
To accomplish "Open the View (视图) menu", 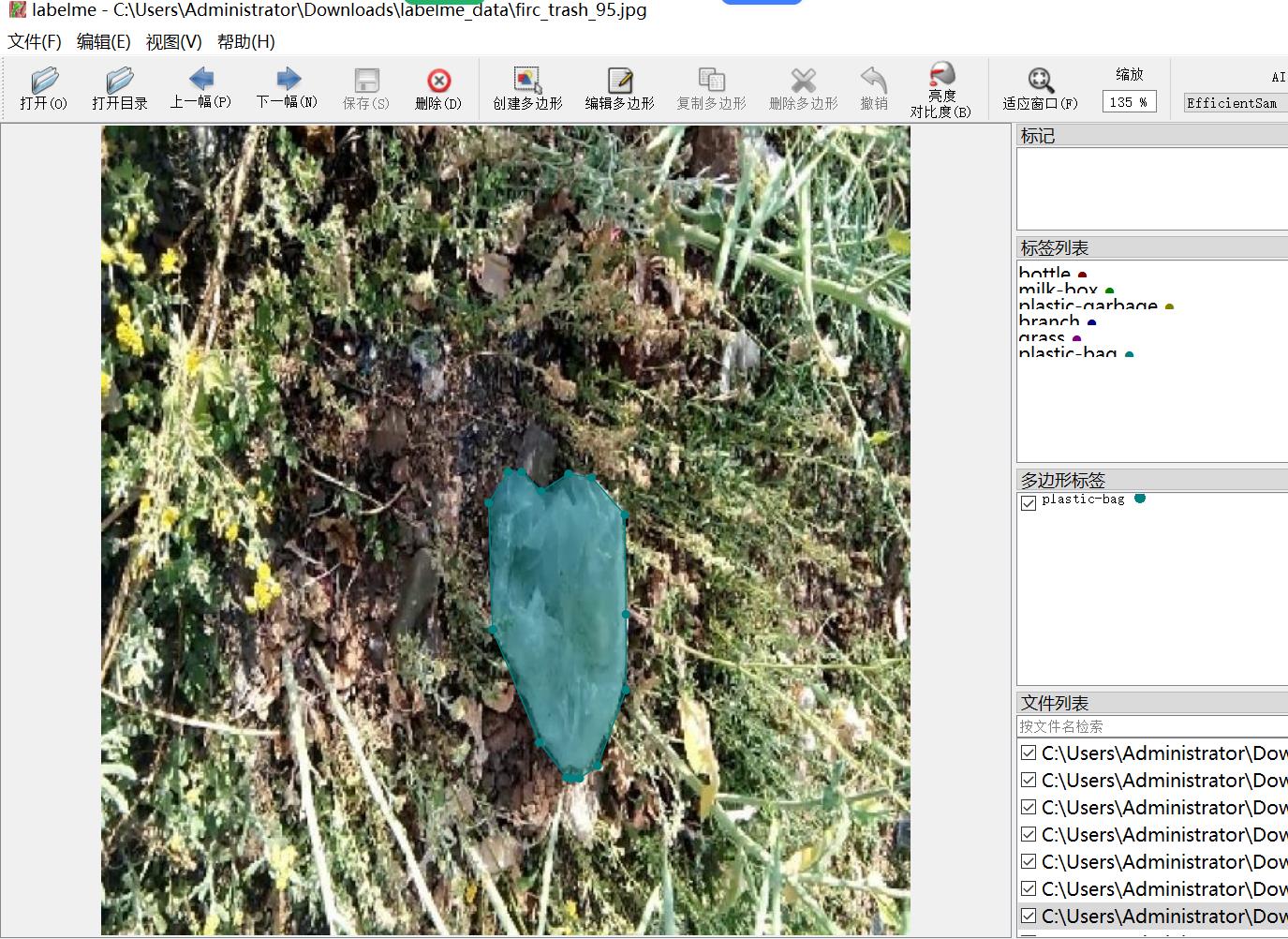I will [173, 41].
